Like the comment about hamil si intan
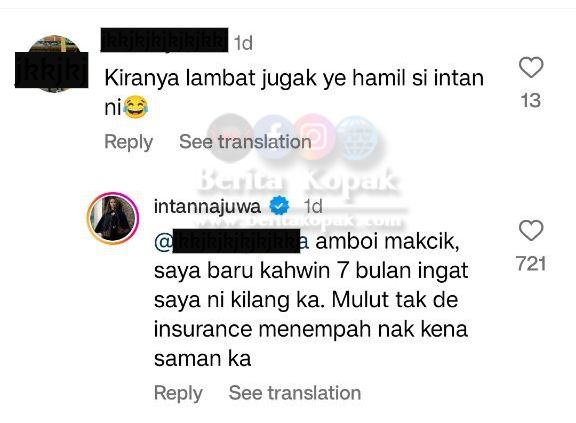The image size is (576, 423). coord(531,68)
